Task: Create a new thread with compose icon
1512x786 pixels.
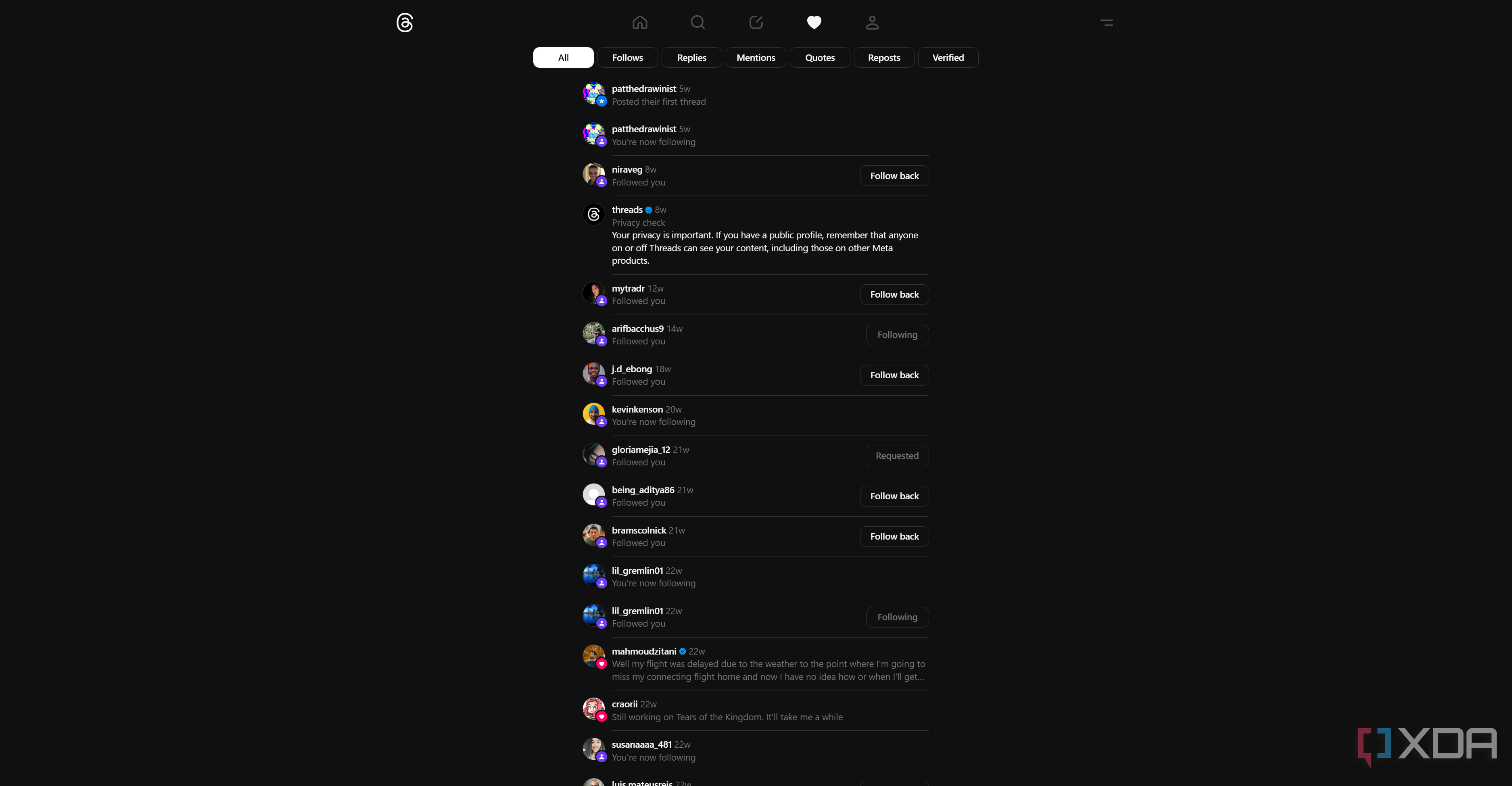Action: [x=756, y=22]
